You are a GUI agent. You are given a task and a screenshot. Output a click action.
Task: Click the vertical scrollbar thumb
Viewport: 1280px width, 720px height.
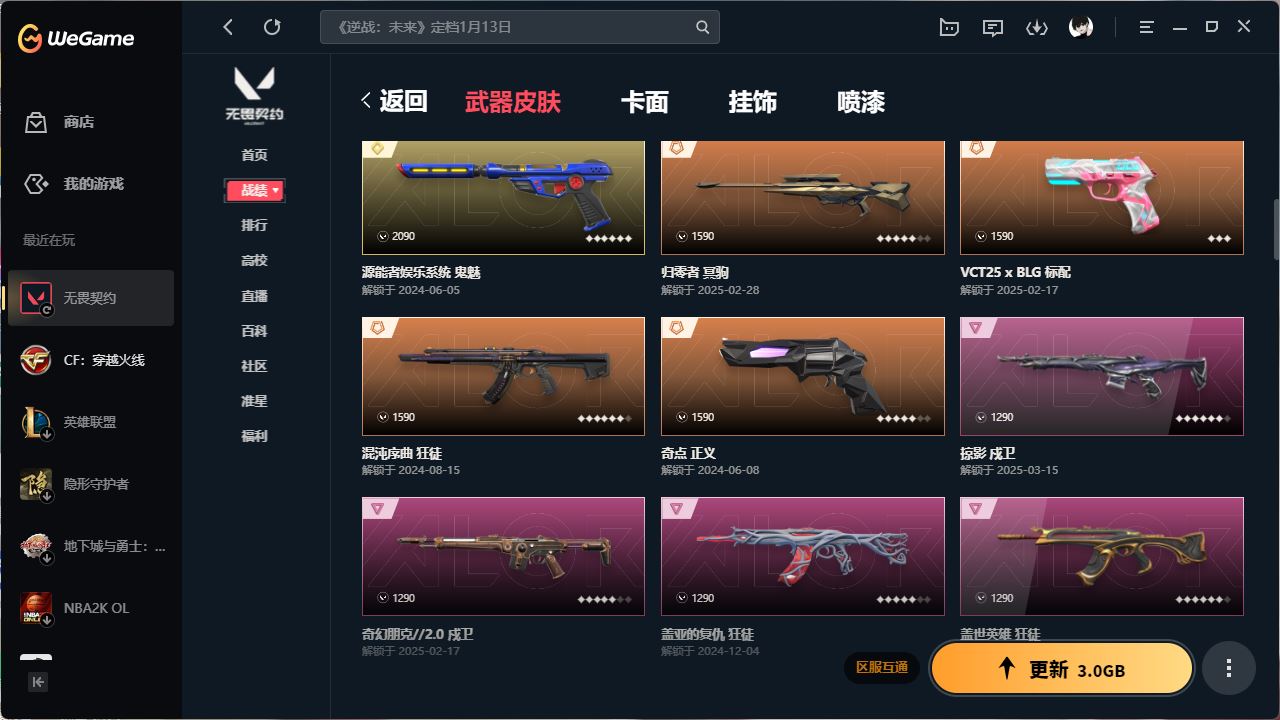click(1275, 229)
